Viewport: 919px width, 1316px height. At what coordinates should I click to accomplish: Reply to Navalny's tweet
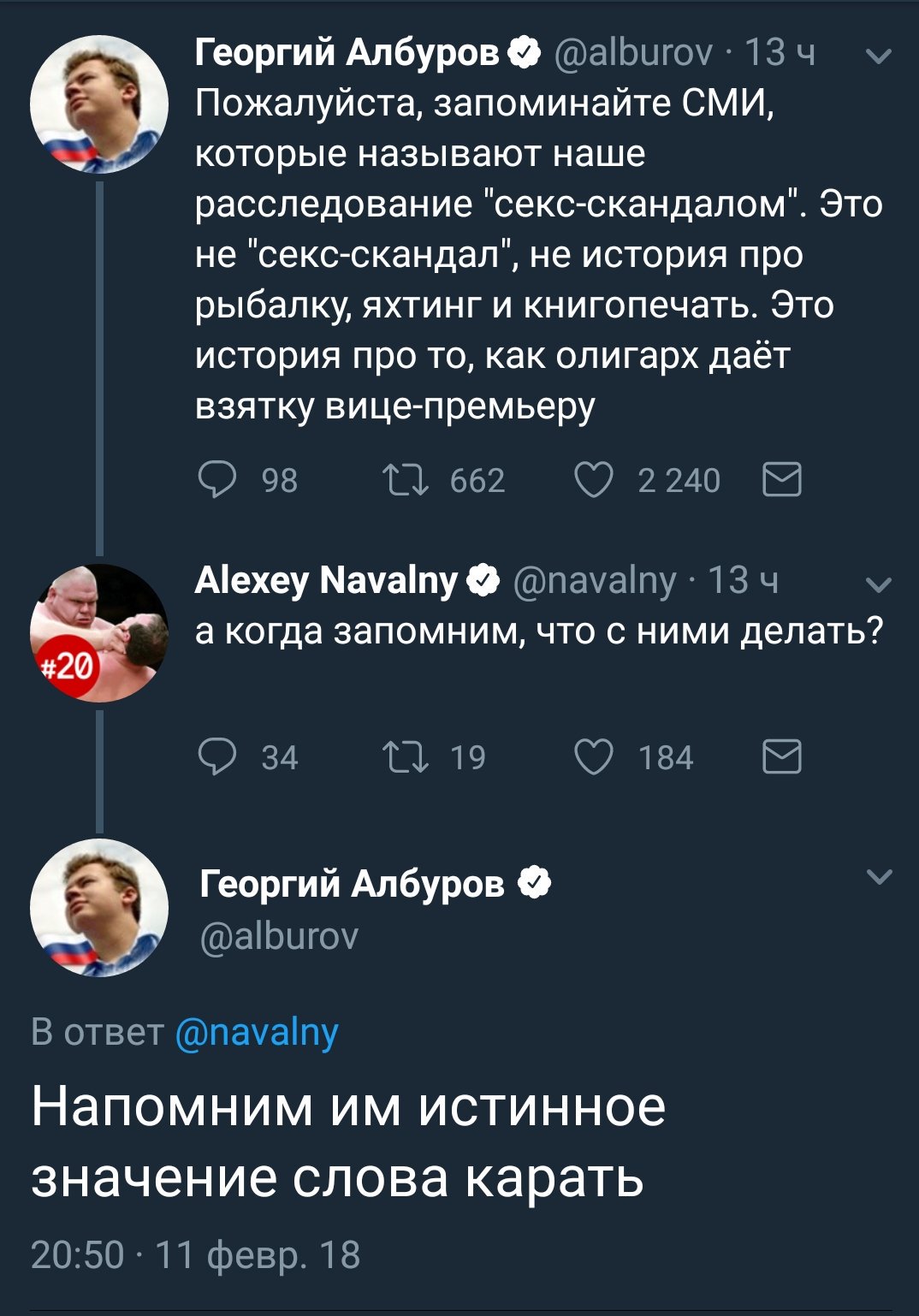tap(217, 757)
